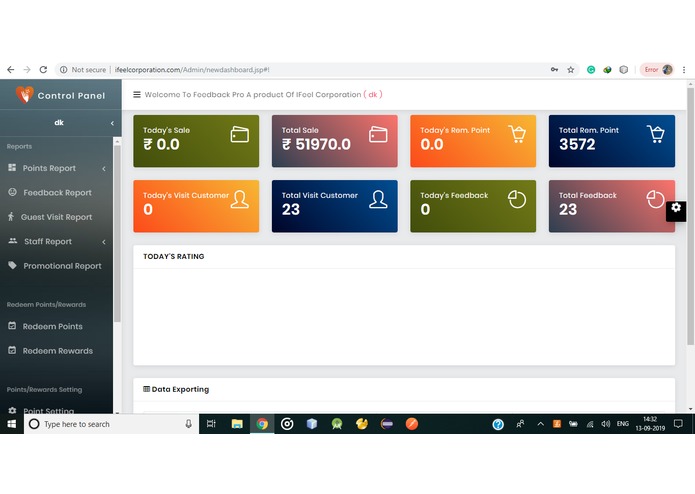
Task: Click the browser forward arrow
Action: pyautogui.click(x=27, y=70)
